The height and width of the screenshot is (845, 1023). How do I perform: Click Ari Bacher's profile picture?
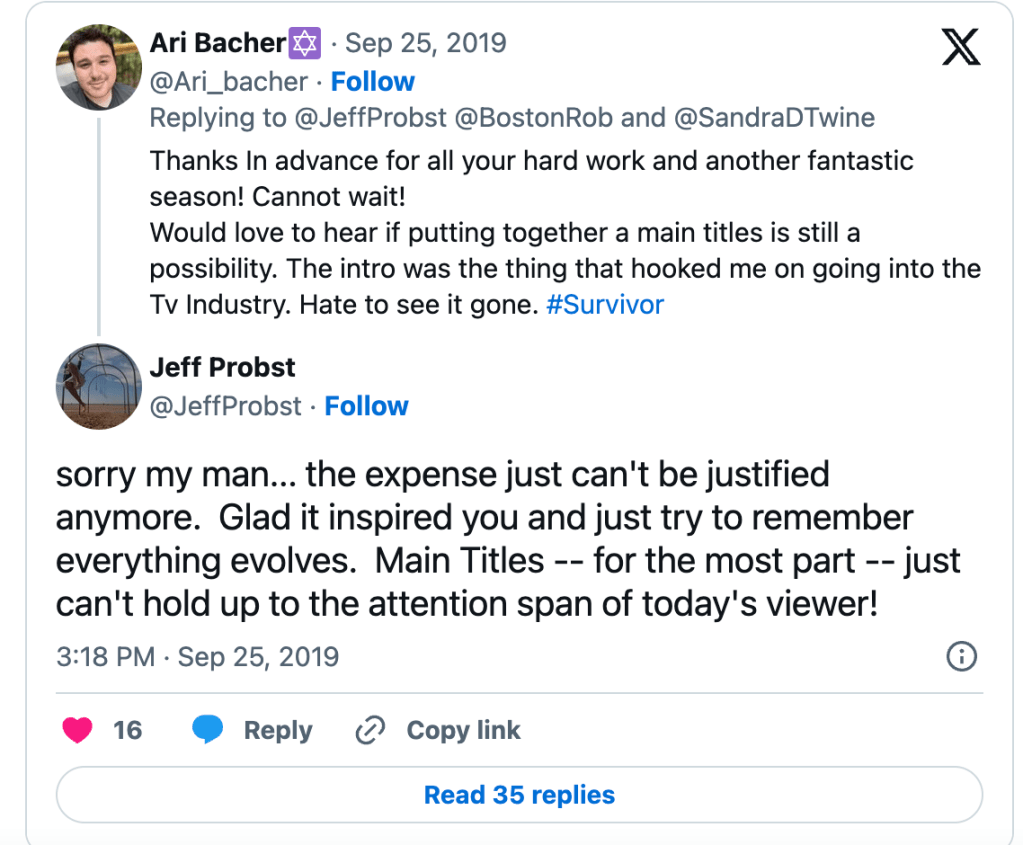tap(98, 66)
